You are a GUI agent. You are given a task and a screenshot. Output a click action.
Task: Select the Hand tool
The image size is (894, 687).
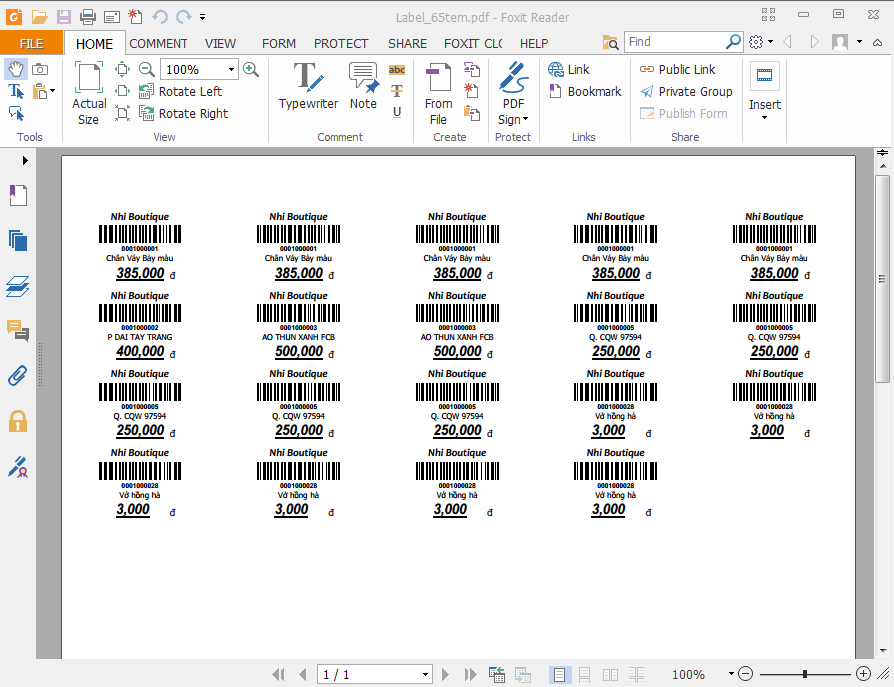16,69
